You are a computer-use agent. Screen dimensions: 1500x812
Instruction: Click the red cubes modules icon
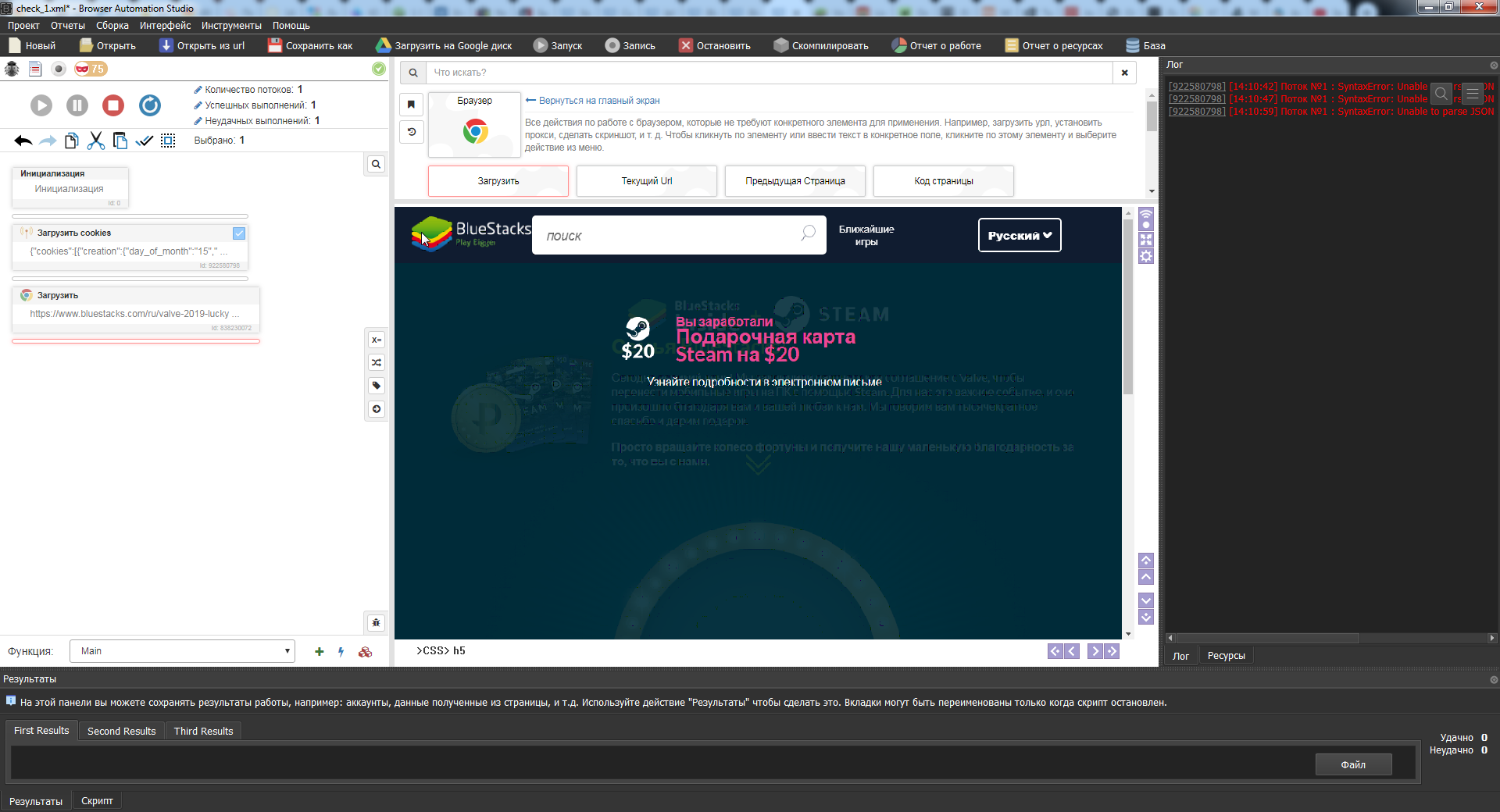[365, 651]
